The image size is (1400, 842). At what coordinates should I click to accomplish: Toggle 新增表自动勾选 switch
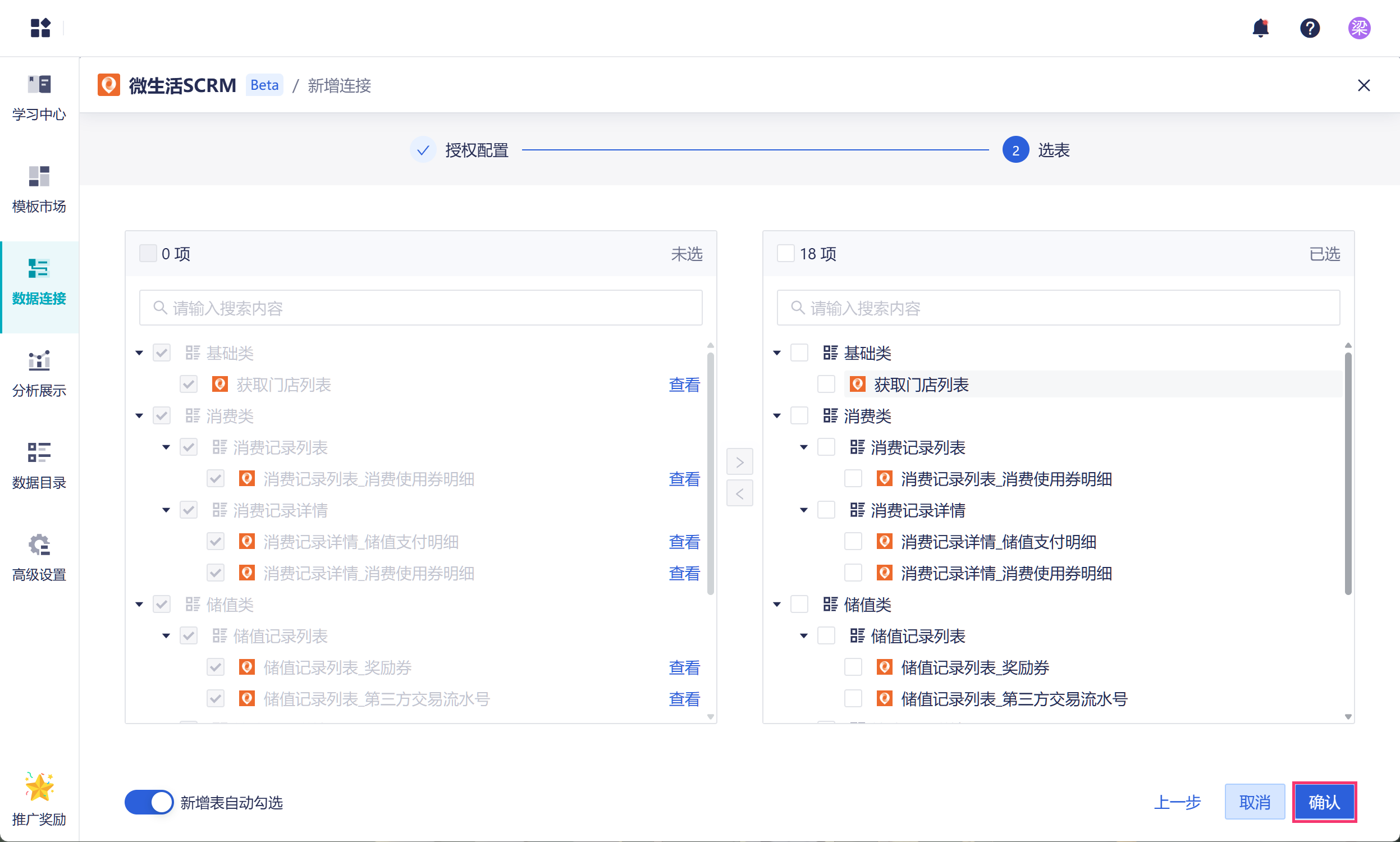pyautogui.click(x=149, y=802)
